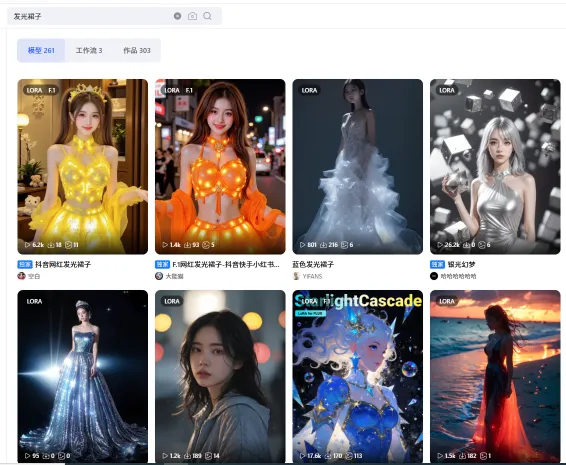Click the 17.6k run count play icon
This screenshot has height=465, width=566.
click(x=302, y=456)
